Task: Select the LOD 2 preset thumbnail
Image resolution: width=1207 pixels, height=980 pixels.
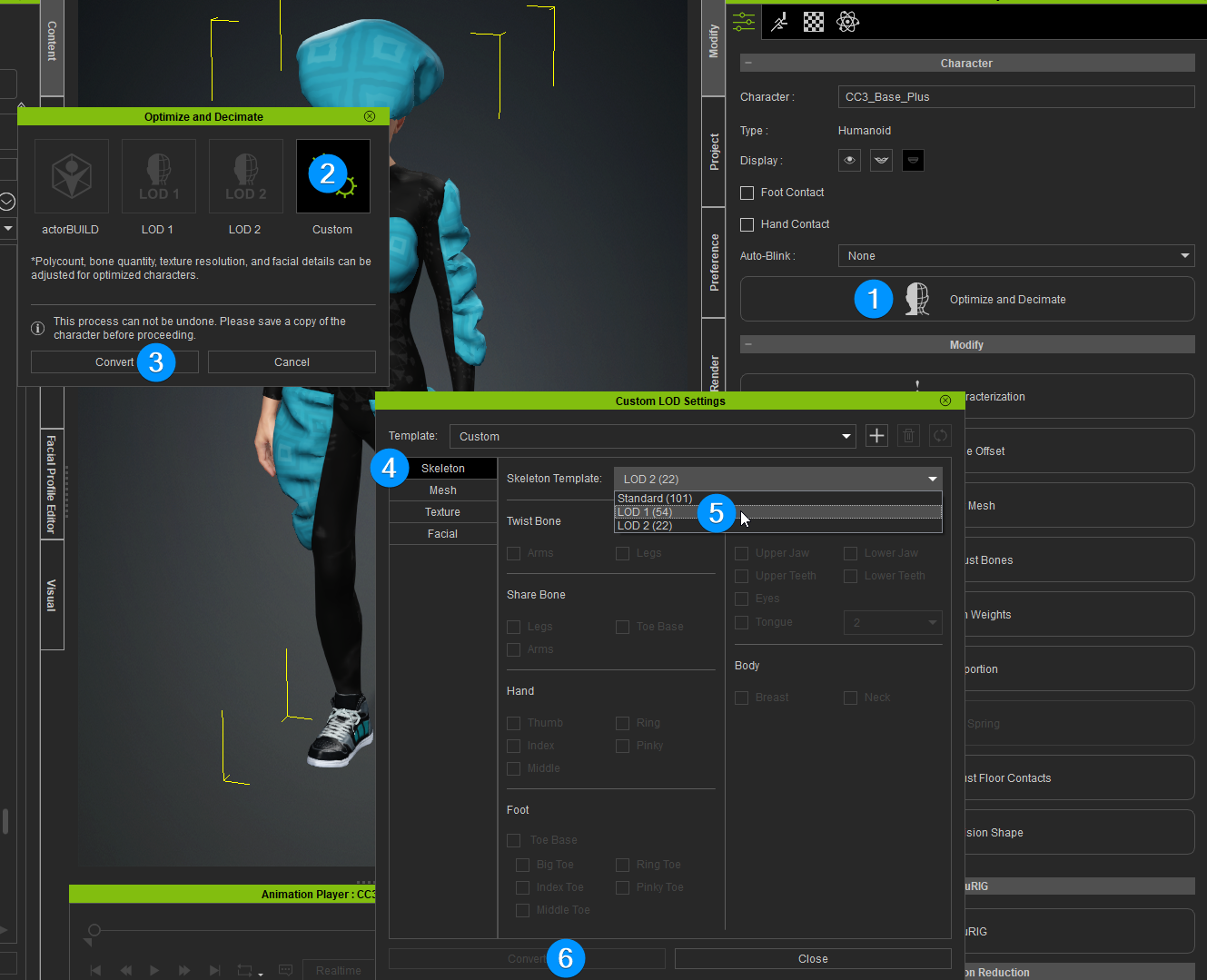Action: click(x=245, y=176)
